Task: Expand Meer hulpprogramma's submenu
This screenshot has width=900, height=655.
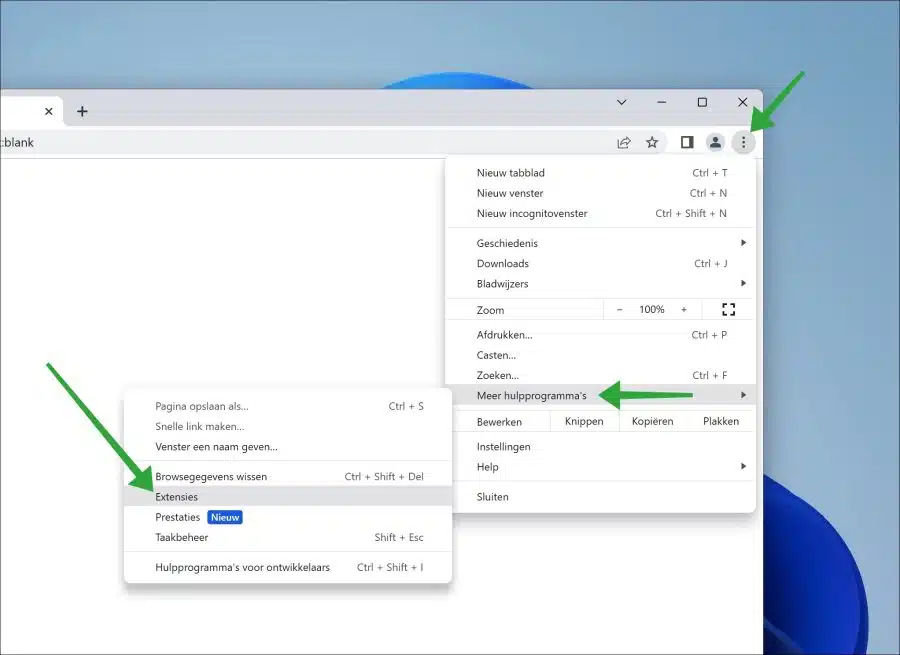Action: [x=601, y=395]
